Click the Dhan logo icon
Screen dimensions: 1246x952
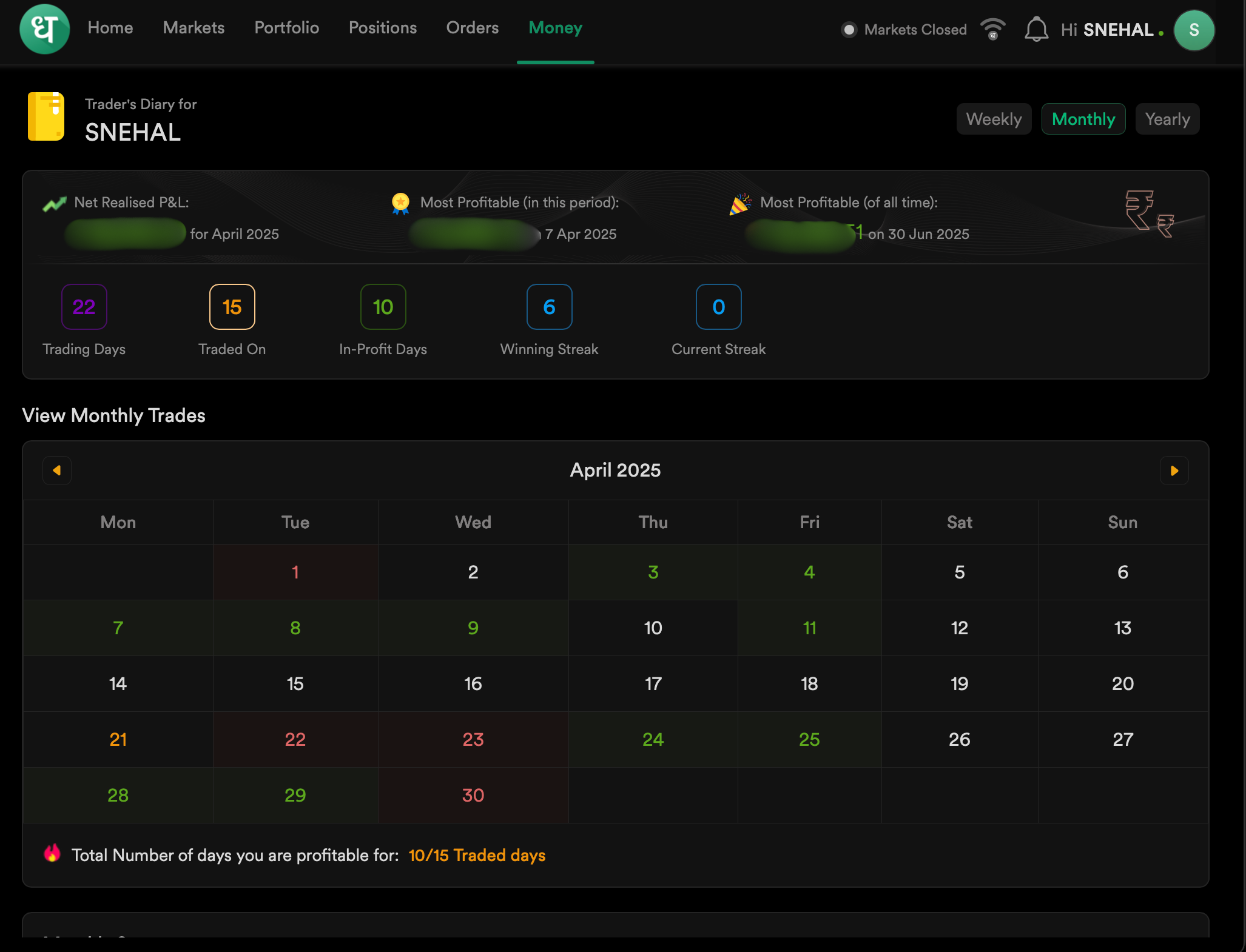pyautogui.click(x=45, y=29)
